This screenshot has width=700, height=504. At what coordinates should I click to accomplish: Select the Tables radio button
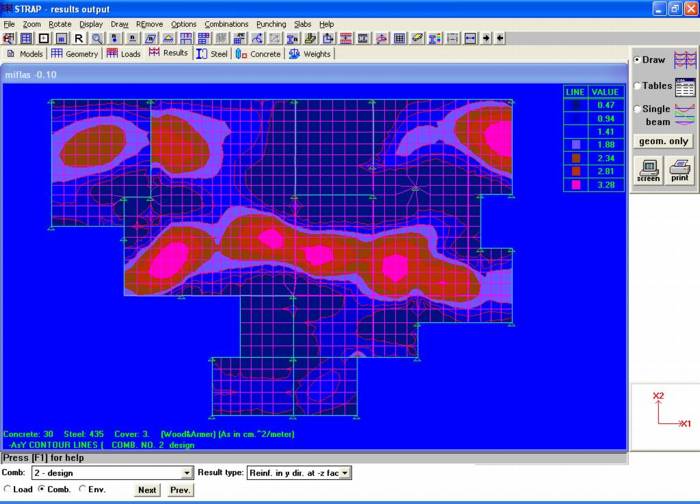(638, 86)
